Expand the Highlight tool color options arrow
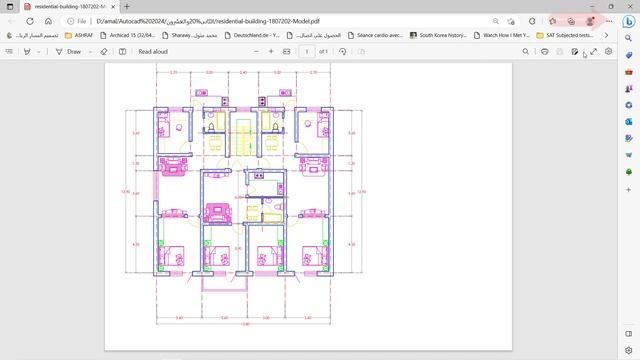This screenshot has height=360, width=640. tap(39, 52)
